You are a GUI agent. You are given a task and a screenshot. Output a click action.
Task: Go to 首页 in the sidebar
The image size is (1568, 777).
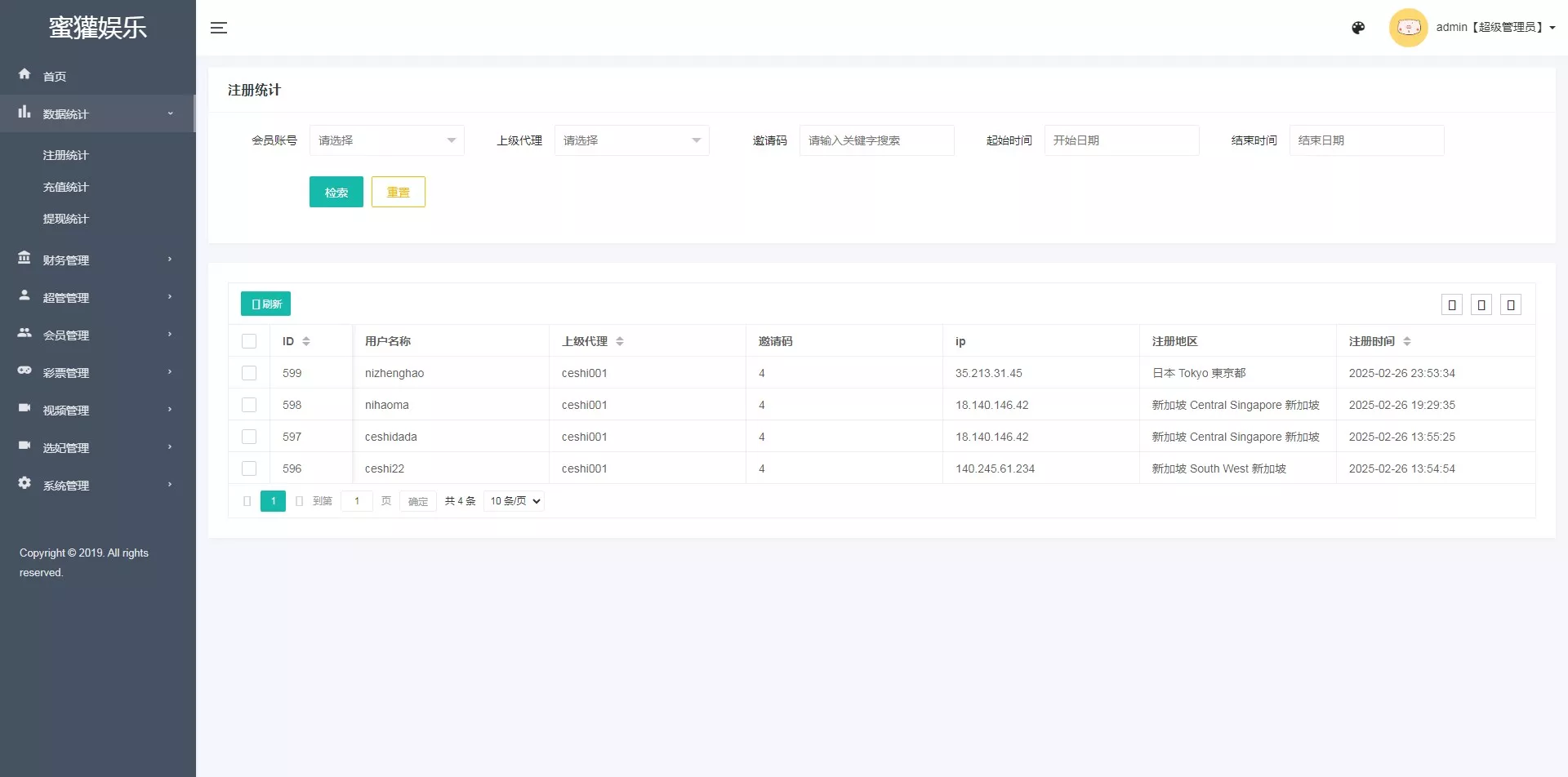[x=55, y=75]
